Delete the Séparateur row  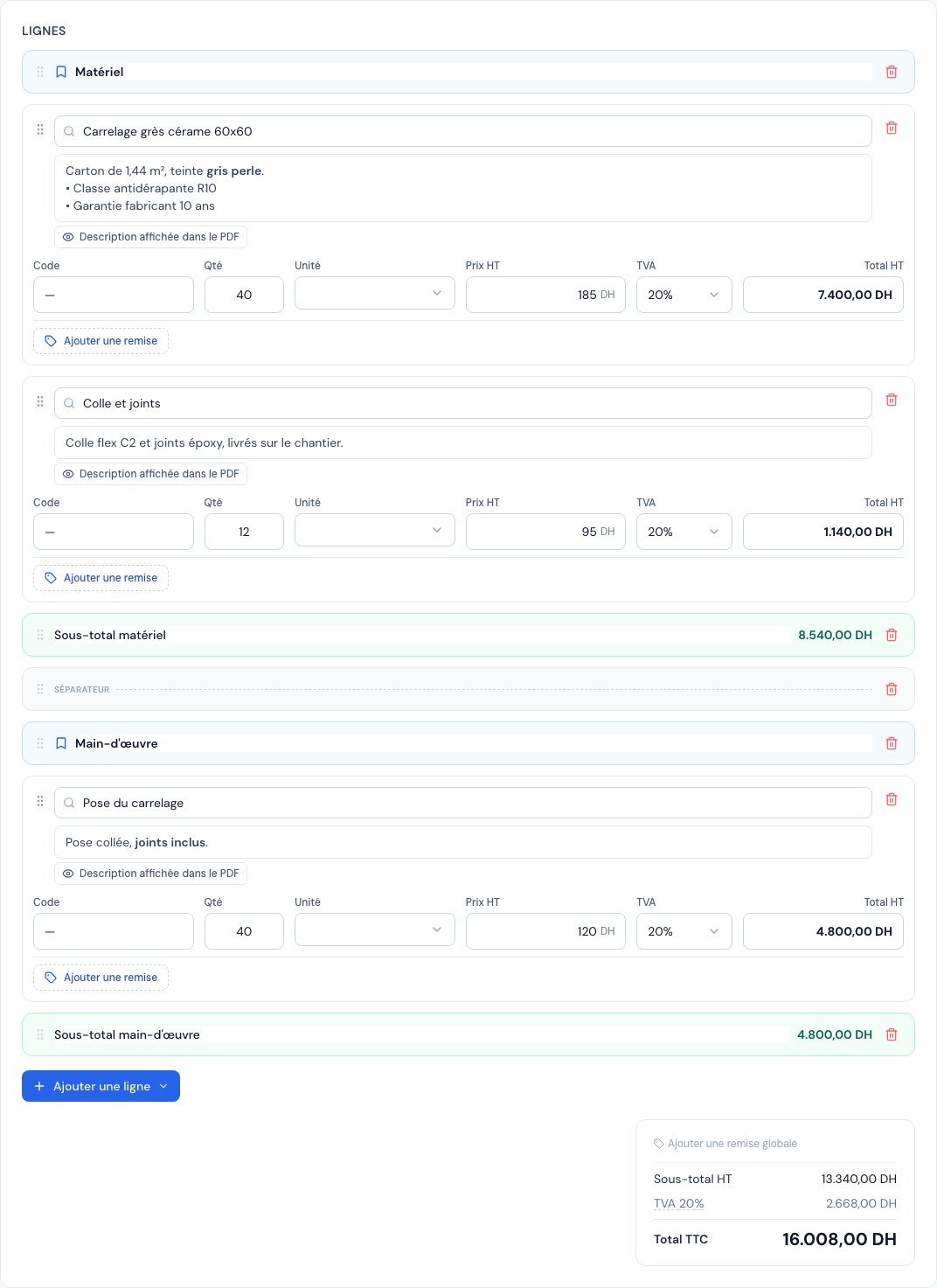point(892,689)
